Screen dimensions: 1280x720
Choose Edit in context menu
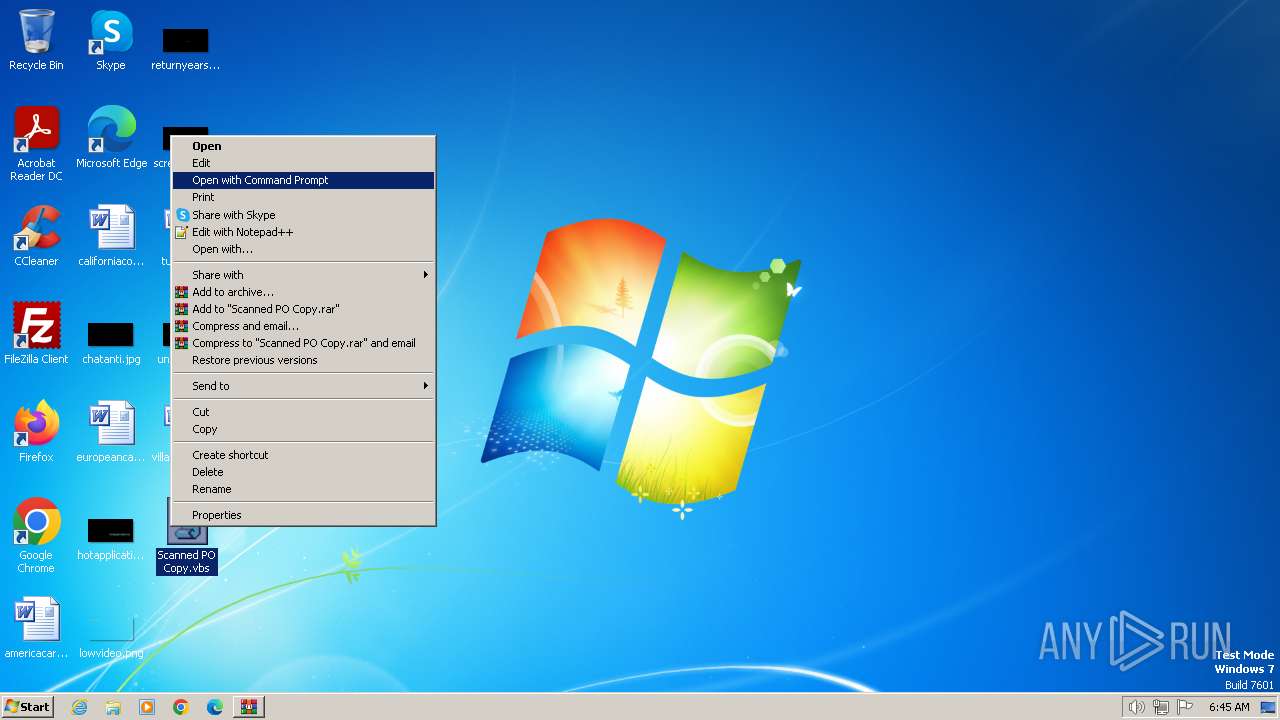pos(303,163)
